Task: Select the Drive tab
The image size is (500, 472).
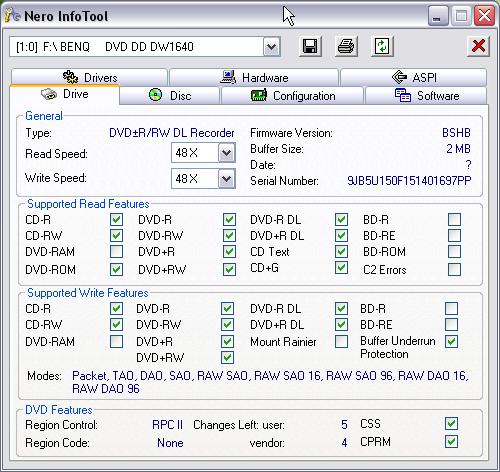Action: tap(65, 94)
